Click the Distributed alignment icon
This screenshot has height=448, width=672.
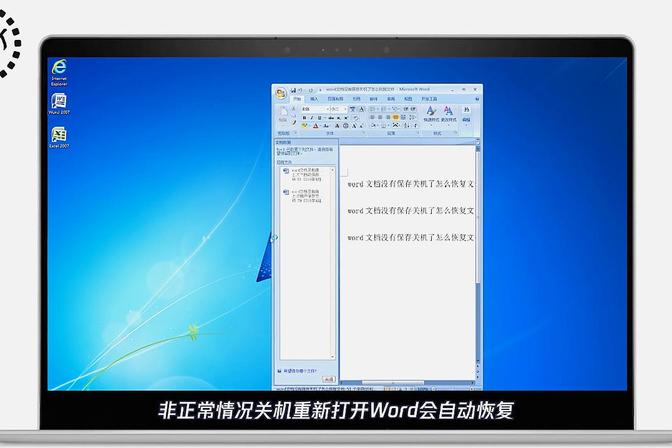[403, 117]
